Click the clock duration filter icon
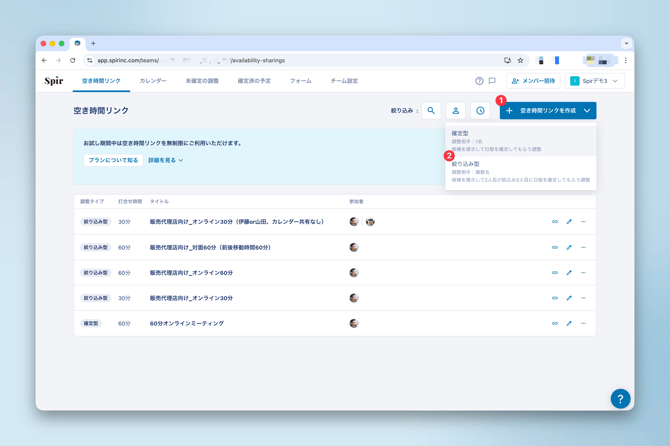The height and width of the screenshot is (446, 670). pos(480,111)
